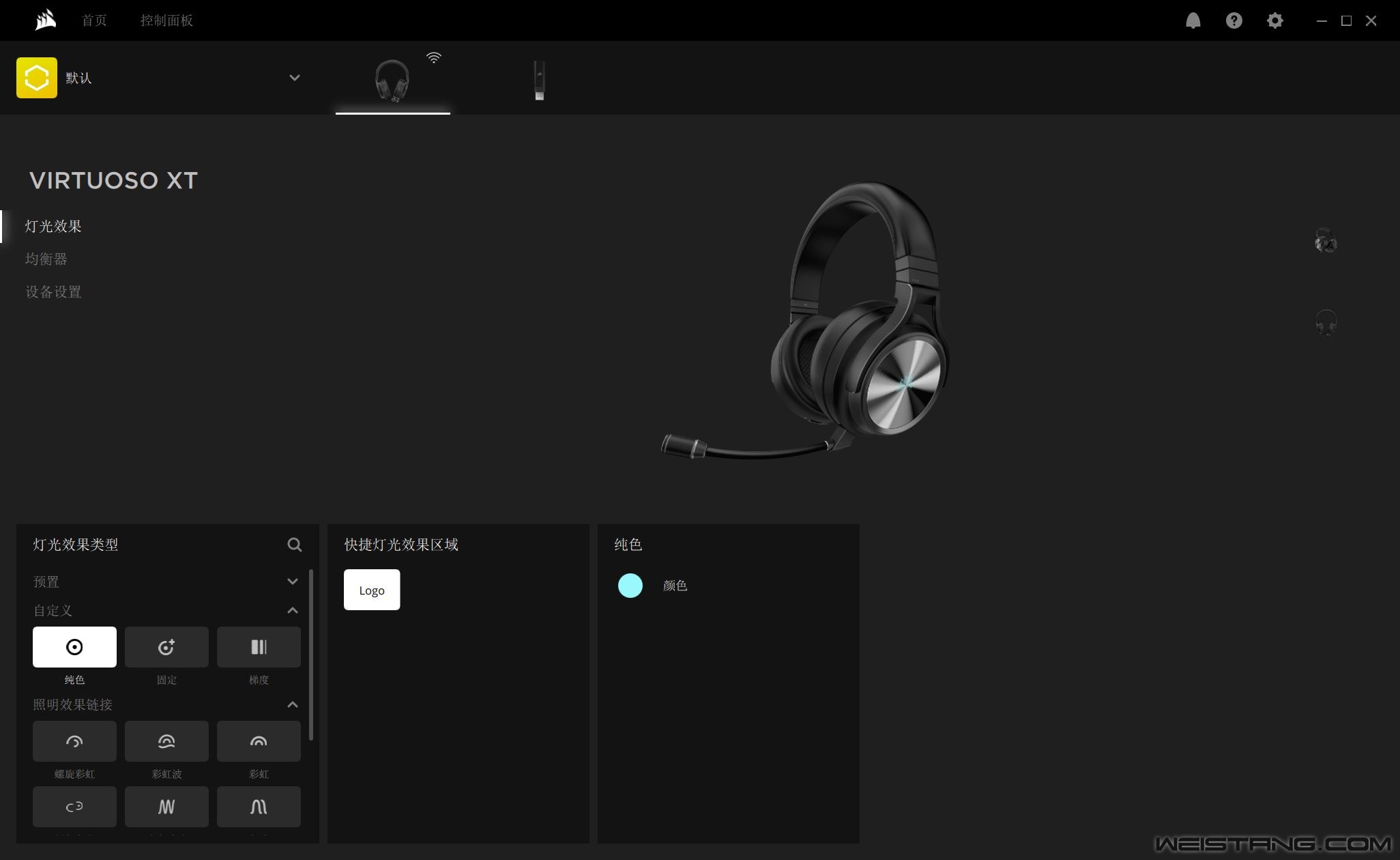Open the help question mark icon

pos(1234,20)
